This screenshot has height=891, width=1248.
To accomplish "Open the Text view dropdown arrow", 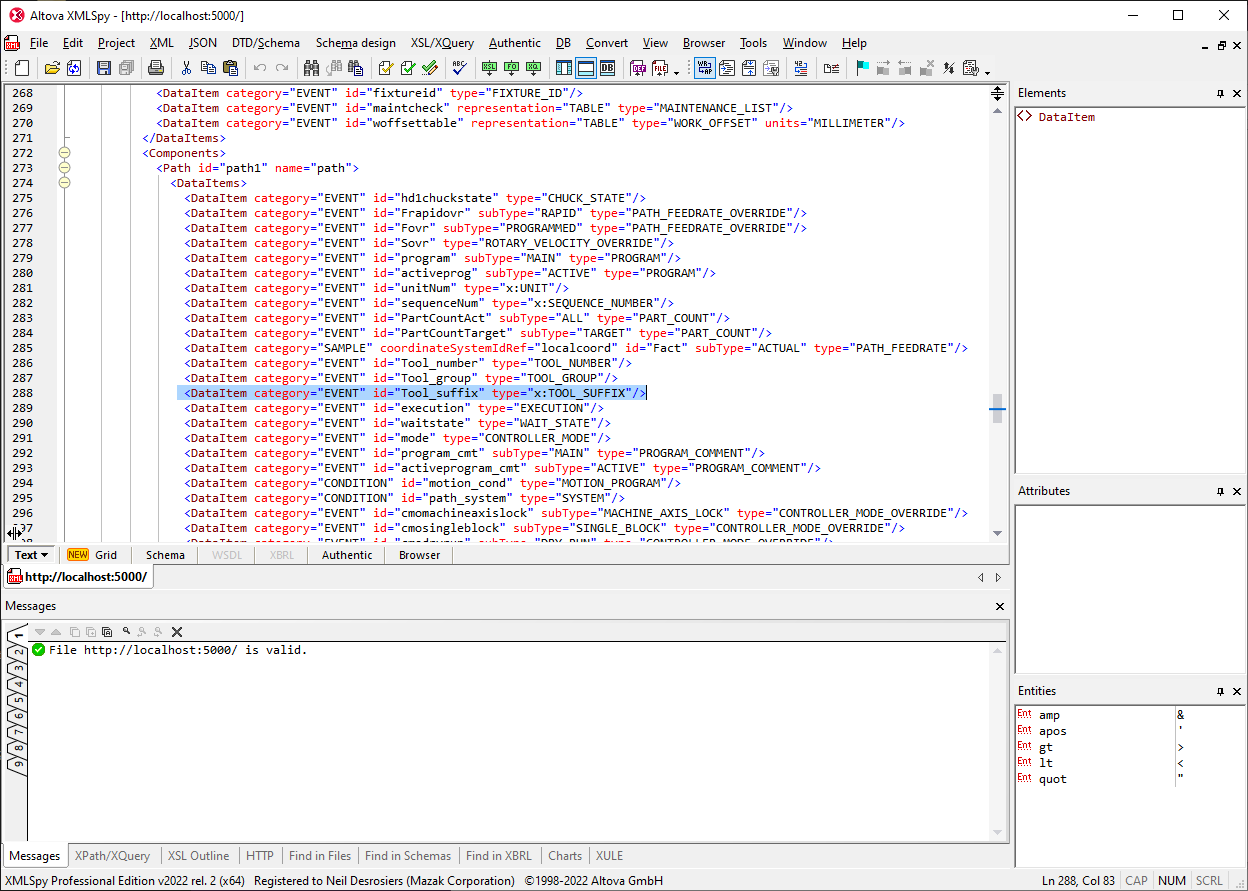I will [x=44, y=555].
